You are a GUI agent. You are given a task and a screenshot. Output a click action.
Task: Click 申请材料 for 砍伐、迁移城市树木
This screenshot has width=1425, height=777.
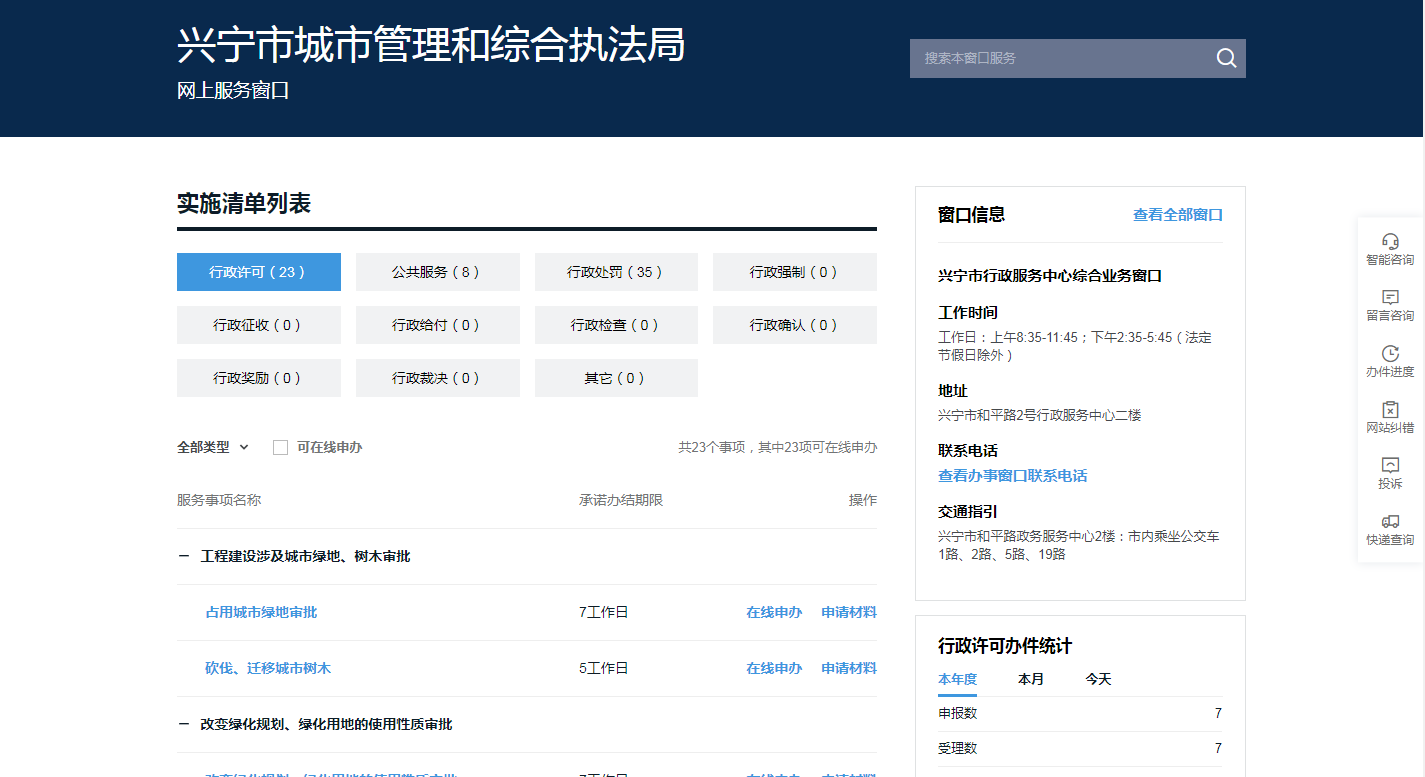(x=849, y=668)
